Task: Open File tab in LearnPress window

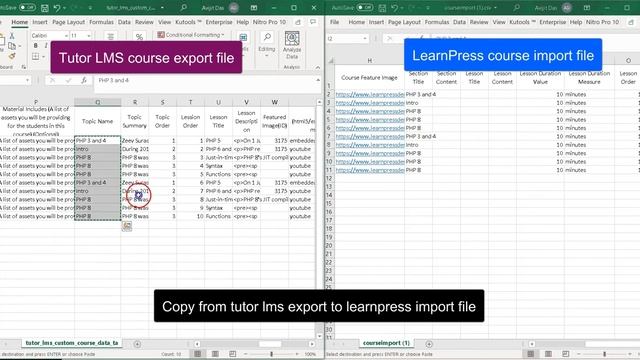Action: coord(334,22)
